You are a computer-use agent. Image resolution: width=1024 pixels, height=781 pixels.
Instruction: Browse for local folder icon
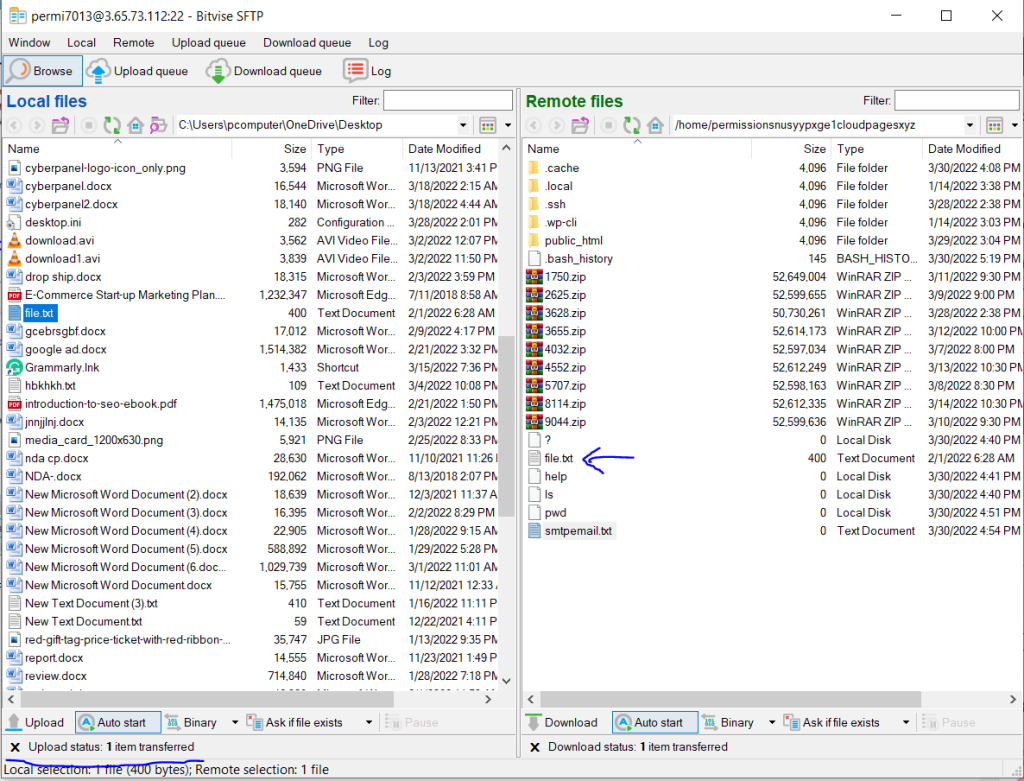pos(158,125)
